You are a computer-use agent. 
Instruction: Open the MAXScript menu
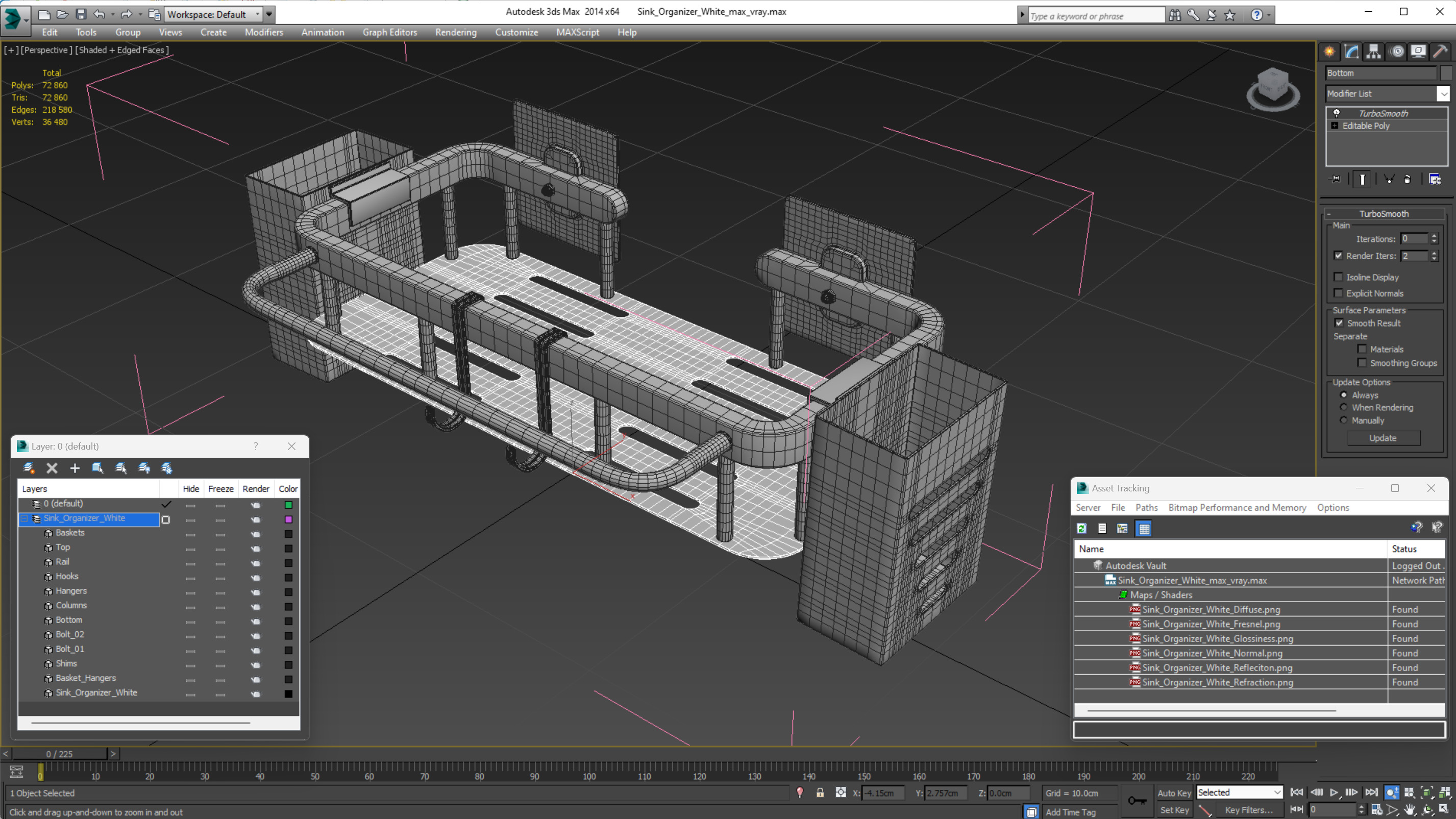(578, 32)
